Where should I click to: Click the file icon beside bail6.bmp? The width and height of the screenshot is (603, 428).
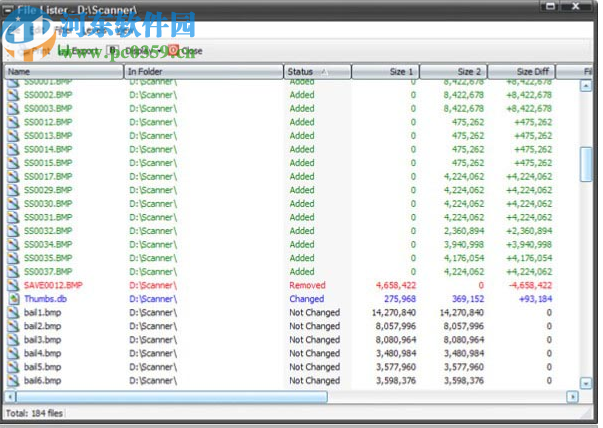(x=13, y=380)
